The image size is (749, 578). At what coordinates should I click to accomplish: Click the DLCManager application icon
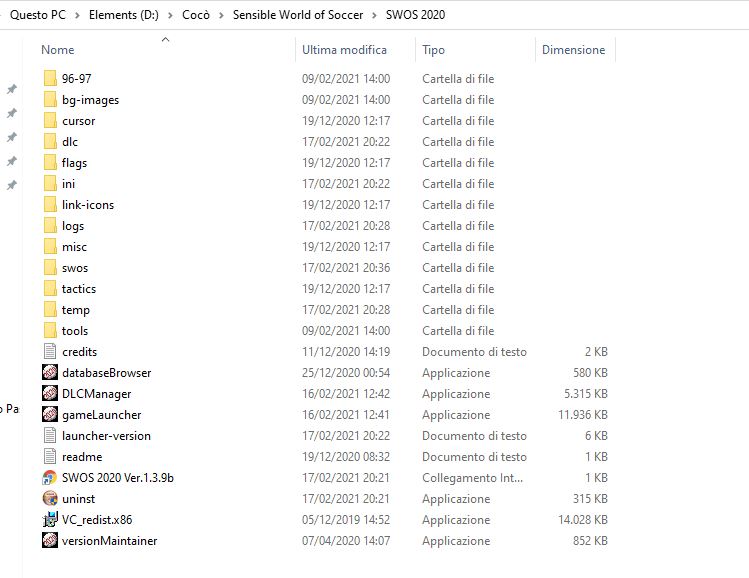[x=51, y=393]
